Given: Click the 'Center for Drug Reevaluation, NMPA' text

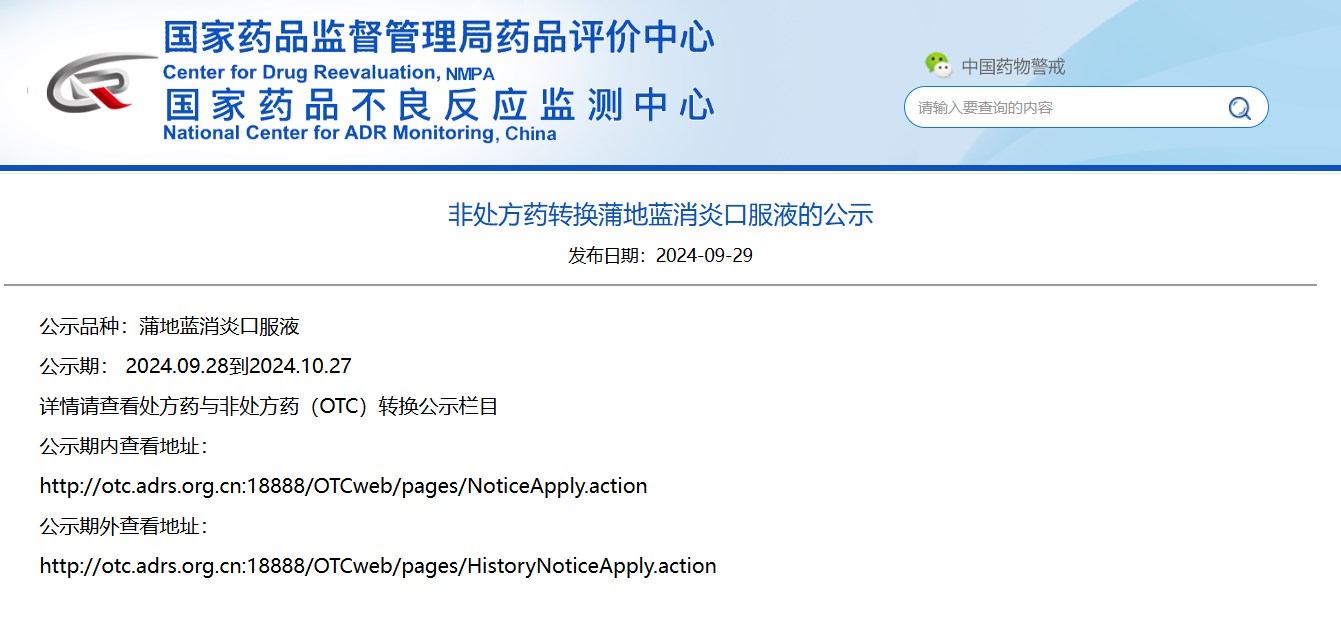Looking at the screenshot, I should click(328, 73).
